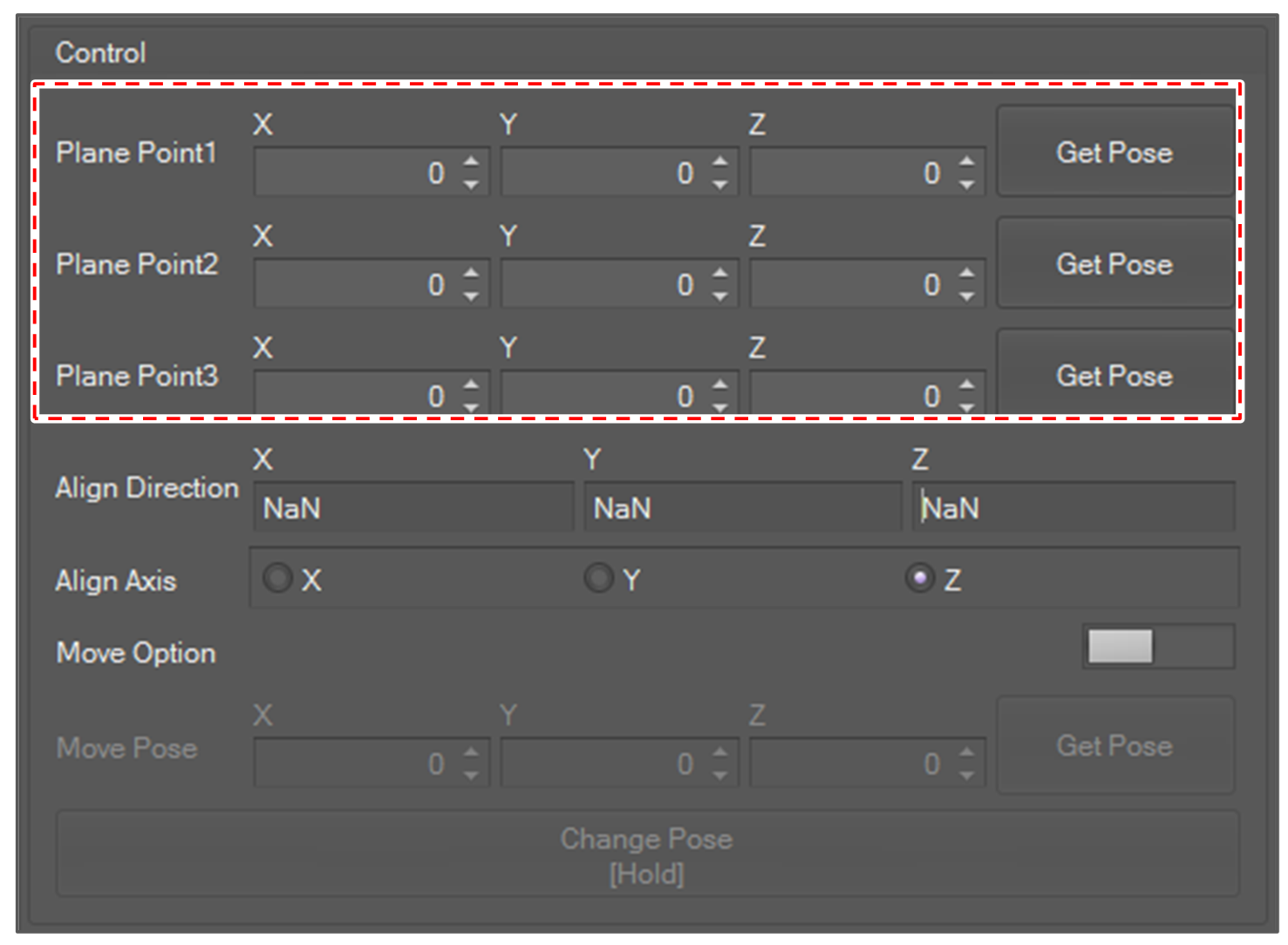Viewport: 1288px width, 945px height.
Task: Toggle the Move Option switch
Action: [1158, 647]
